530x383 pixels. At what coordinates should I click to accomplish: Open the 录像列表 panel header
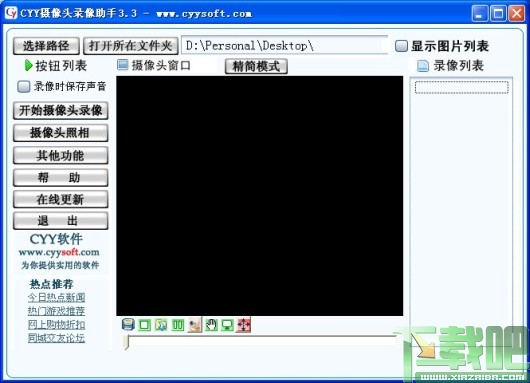pos(451,66)
